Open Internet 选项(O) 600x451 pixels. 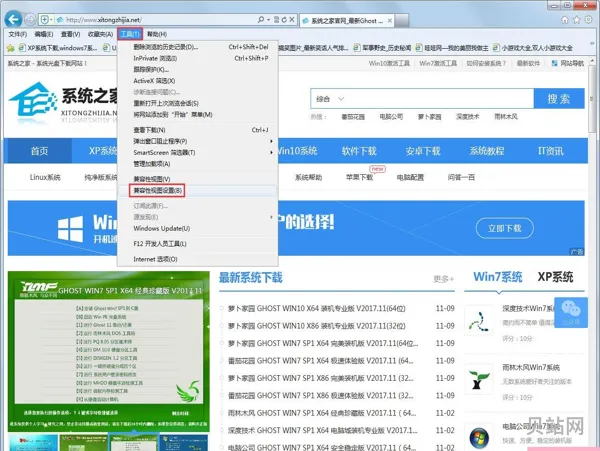(x=197, y=259)
